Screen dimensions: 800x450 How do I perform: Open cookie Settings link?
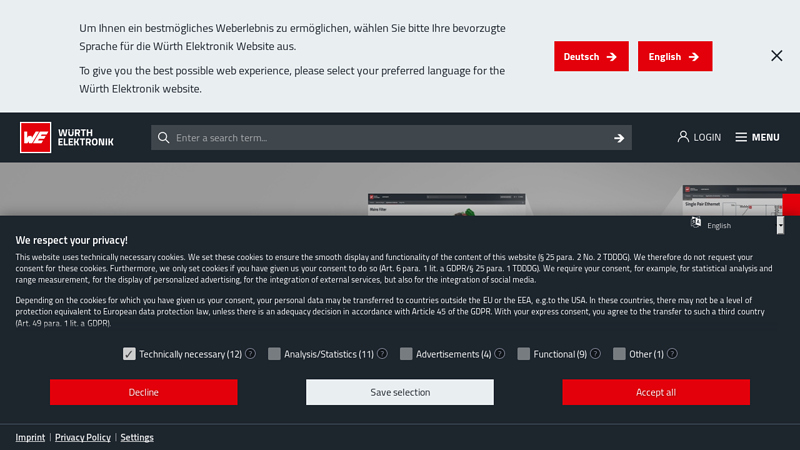pyautogui.click(x=137, y=437)
